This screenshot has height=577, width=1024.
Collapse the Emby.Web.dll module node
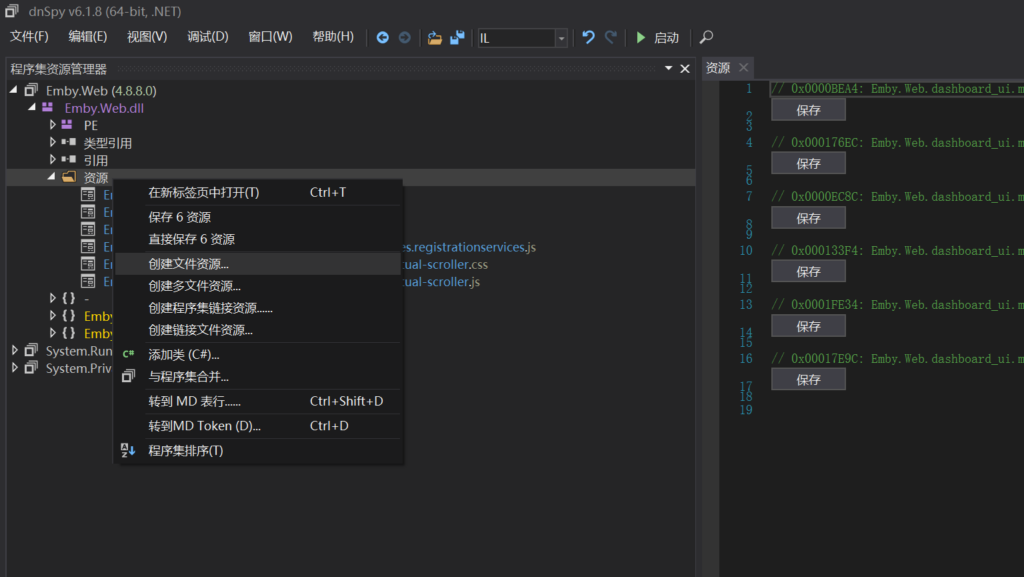(32, 107)
